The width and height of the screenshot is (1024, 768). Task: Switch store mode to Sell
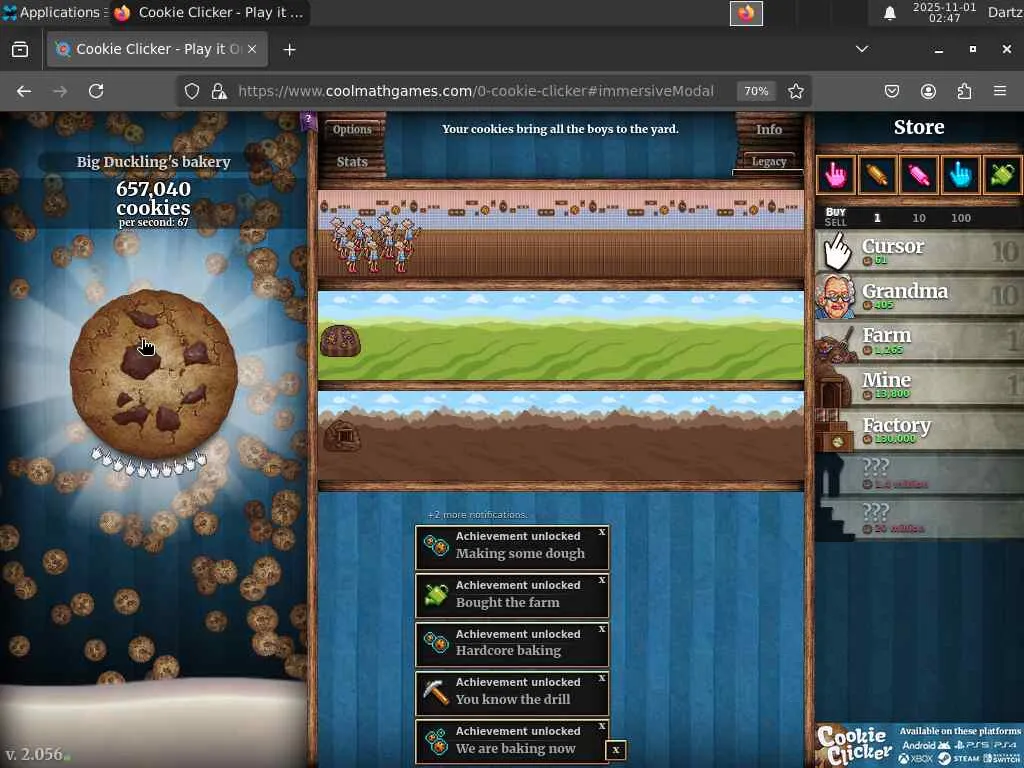click(x=835, y=222)
